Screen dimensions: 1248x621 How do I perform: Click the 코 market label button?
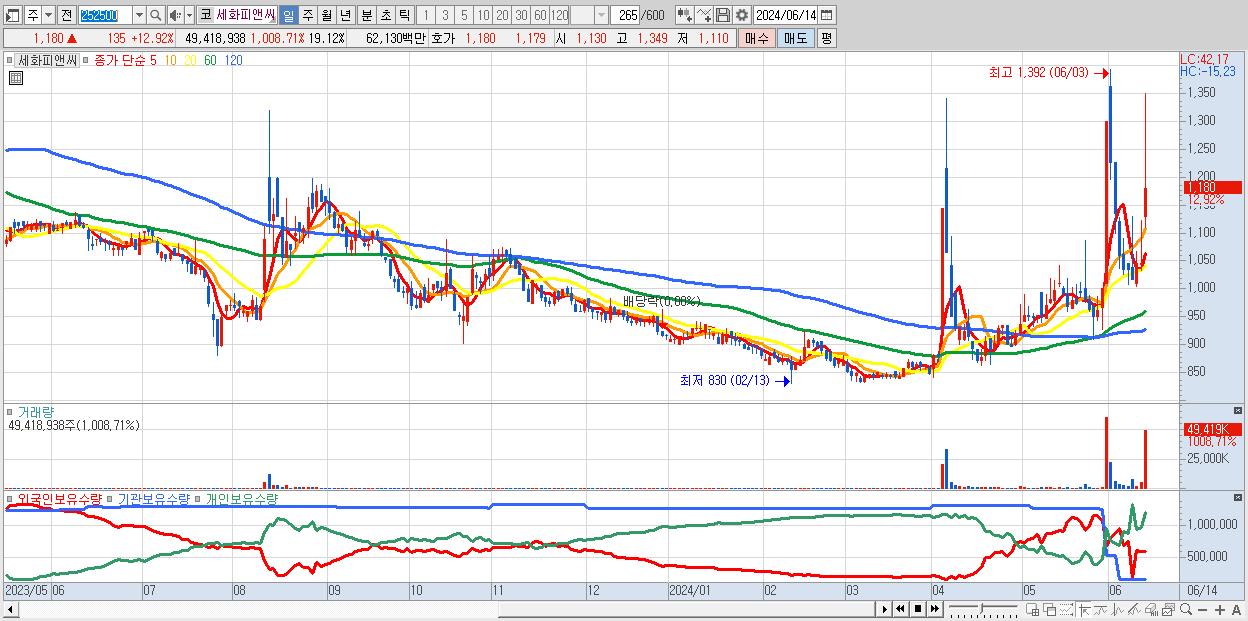click(x=205, y=15)
